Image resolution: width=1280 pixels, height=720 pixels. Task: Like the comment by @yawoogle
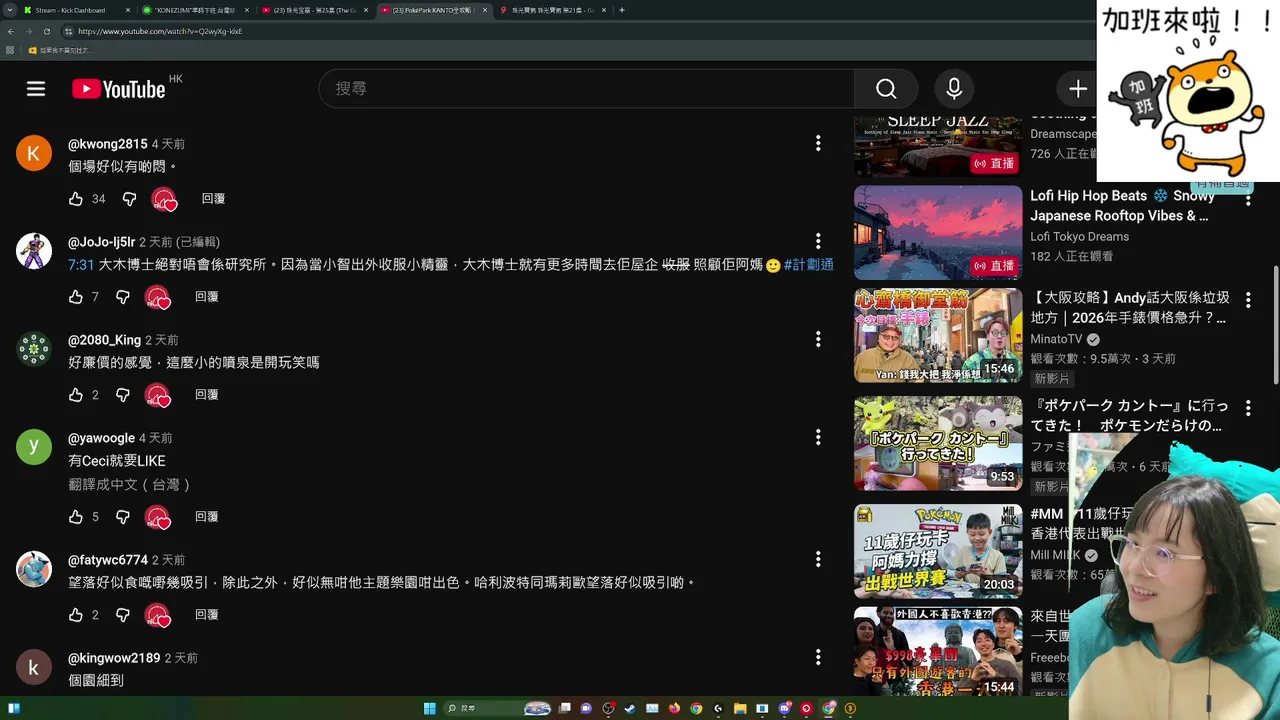(x=76, y=517)
